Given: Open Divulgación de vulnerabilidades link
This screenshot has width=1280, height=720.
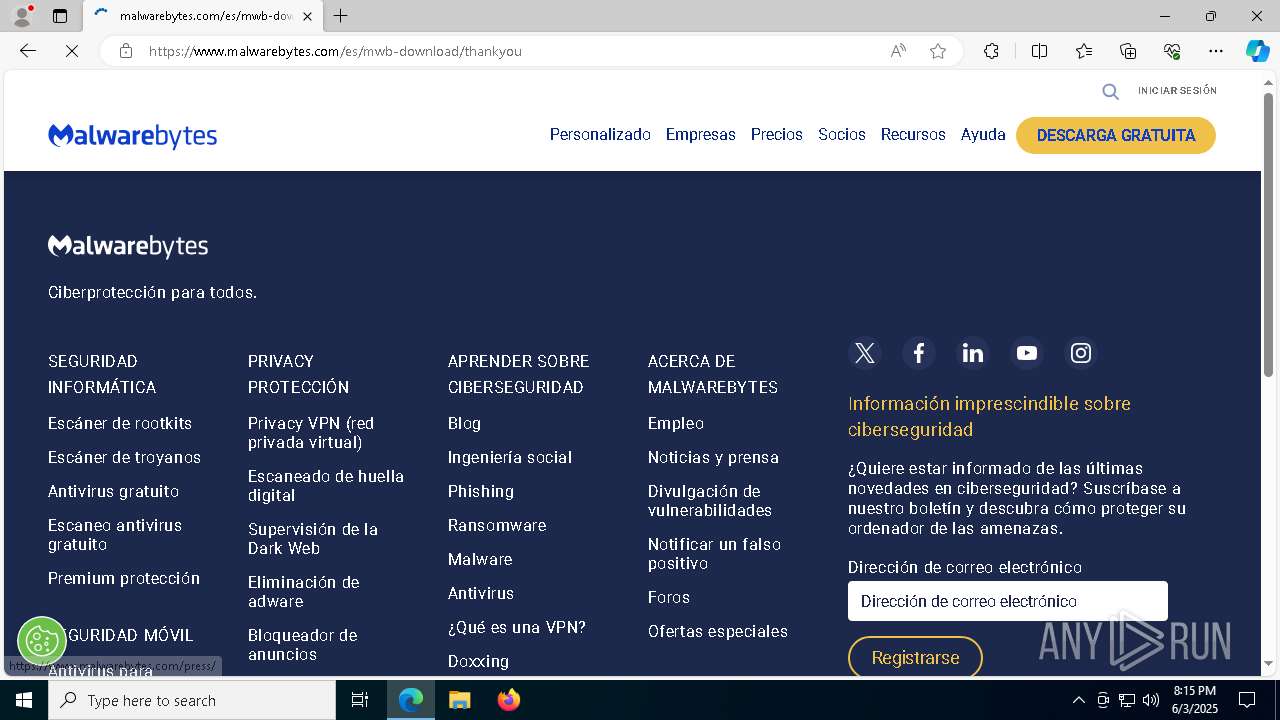Looking at the screenshot, I should tap(710, 501).
